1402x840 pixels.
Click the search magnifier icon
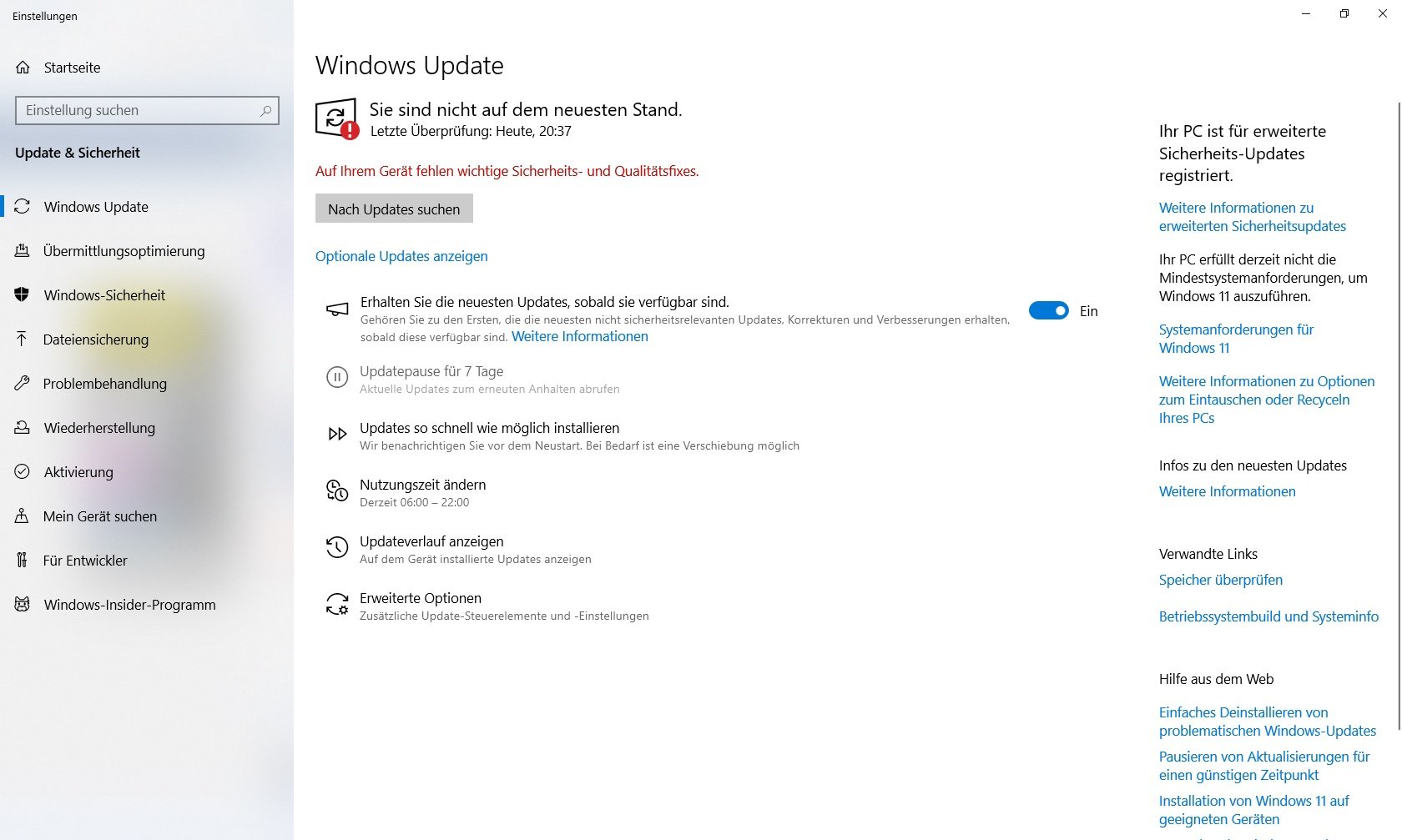(266, 110)
